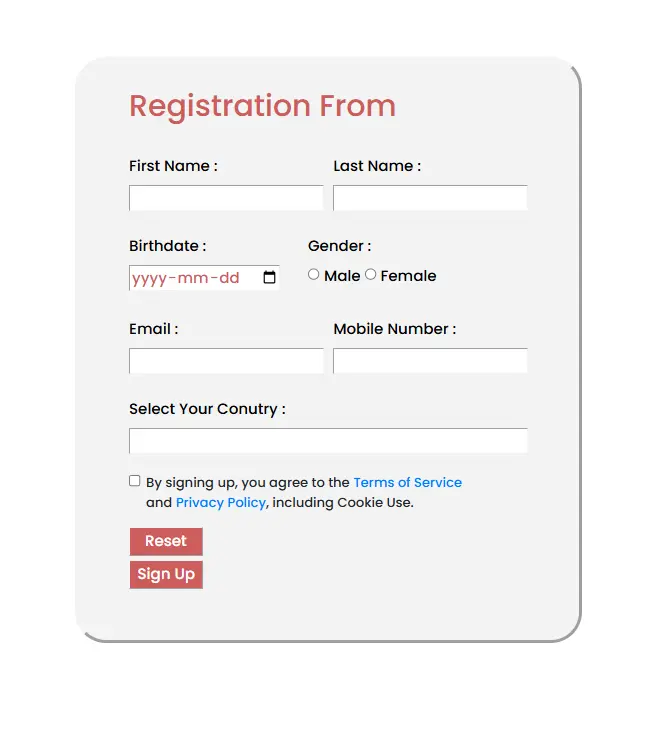The width and height of the screenshot is (667, 733).
Task: Choose the Female gender radio button
Action: click(371, 274)
